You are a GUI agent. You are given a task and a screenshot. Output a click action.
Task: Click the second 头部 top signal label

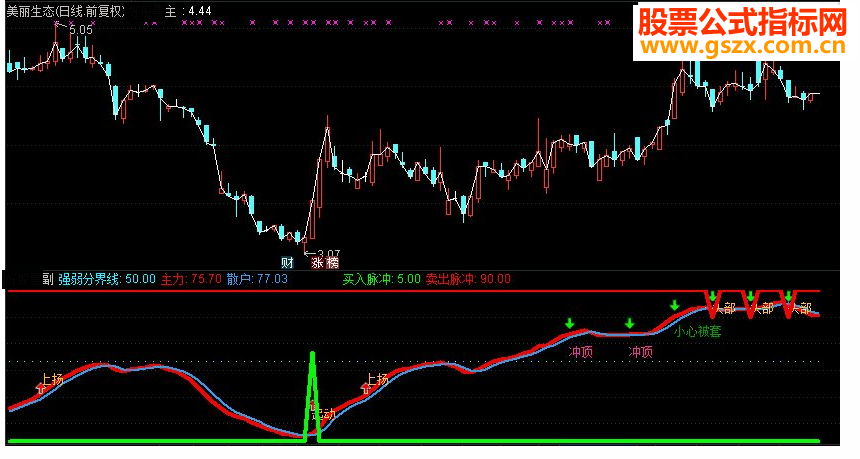point(763,308)
